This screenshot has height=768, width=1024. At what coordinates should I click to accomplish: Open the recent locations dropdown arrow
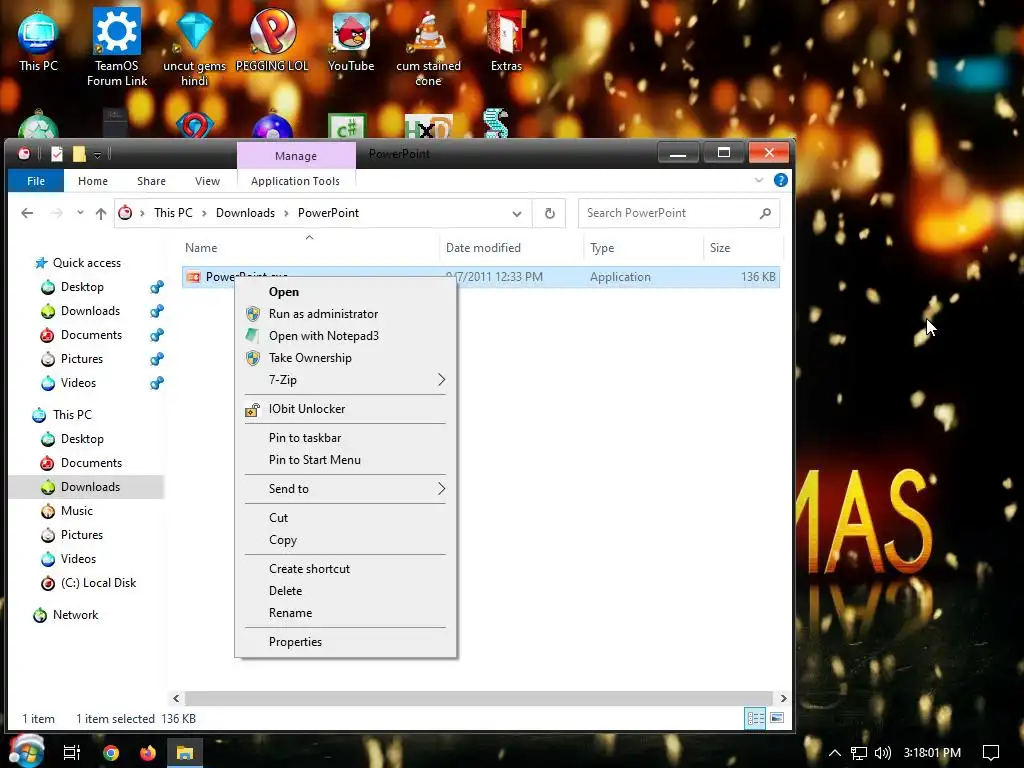pos(80,213)
